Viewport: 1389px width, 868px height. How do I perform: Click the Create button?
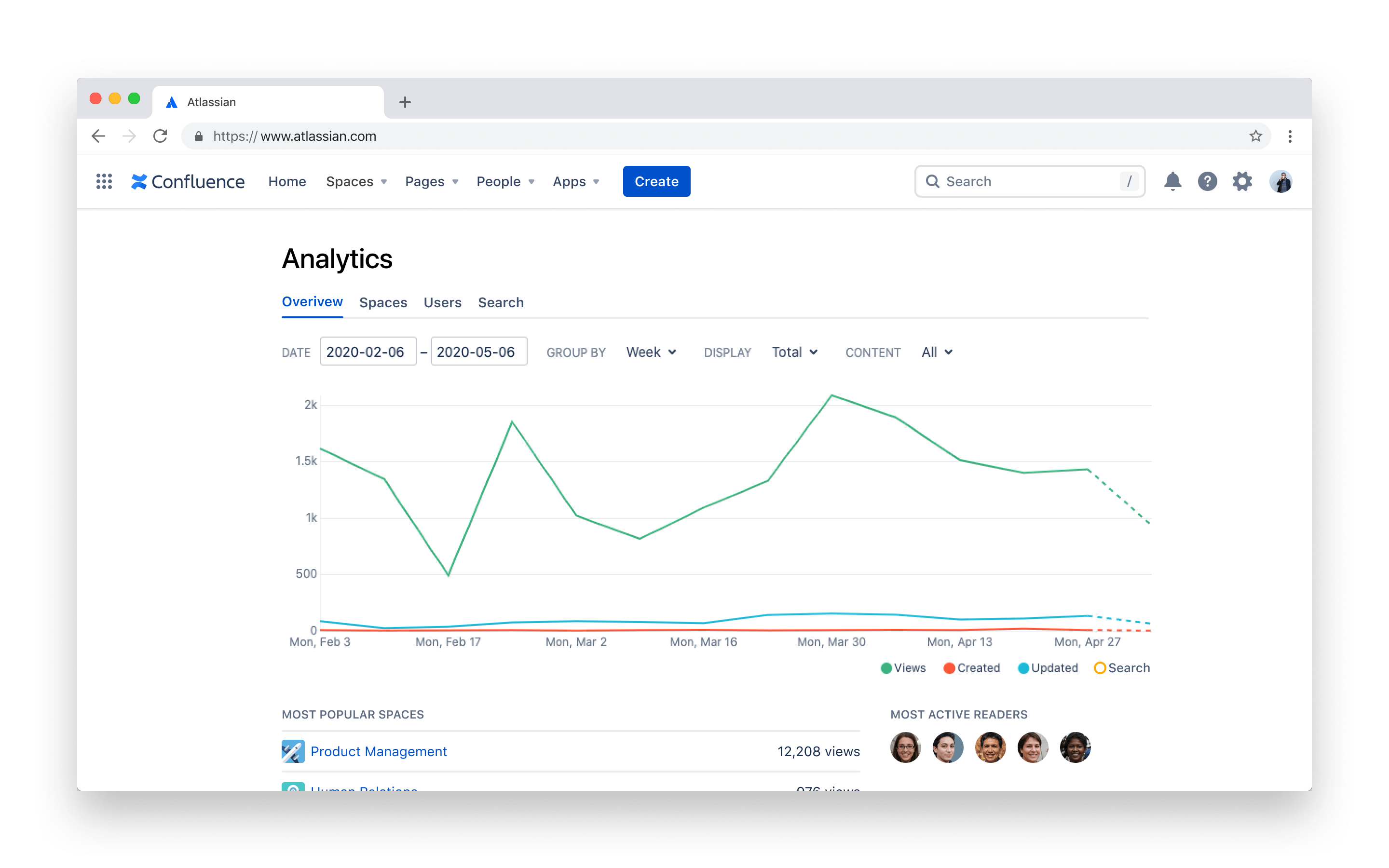pyautogui.click(x=656, y=181)
